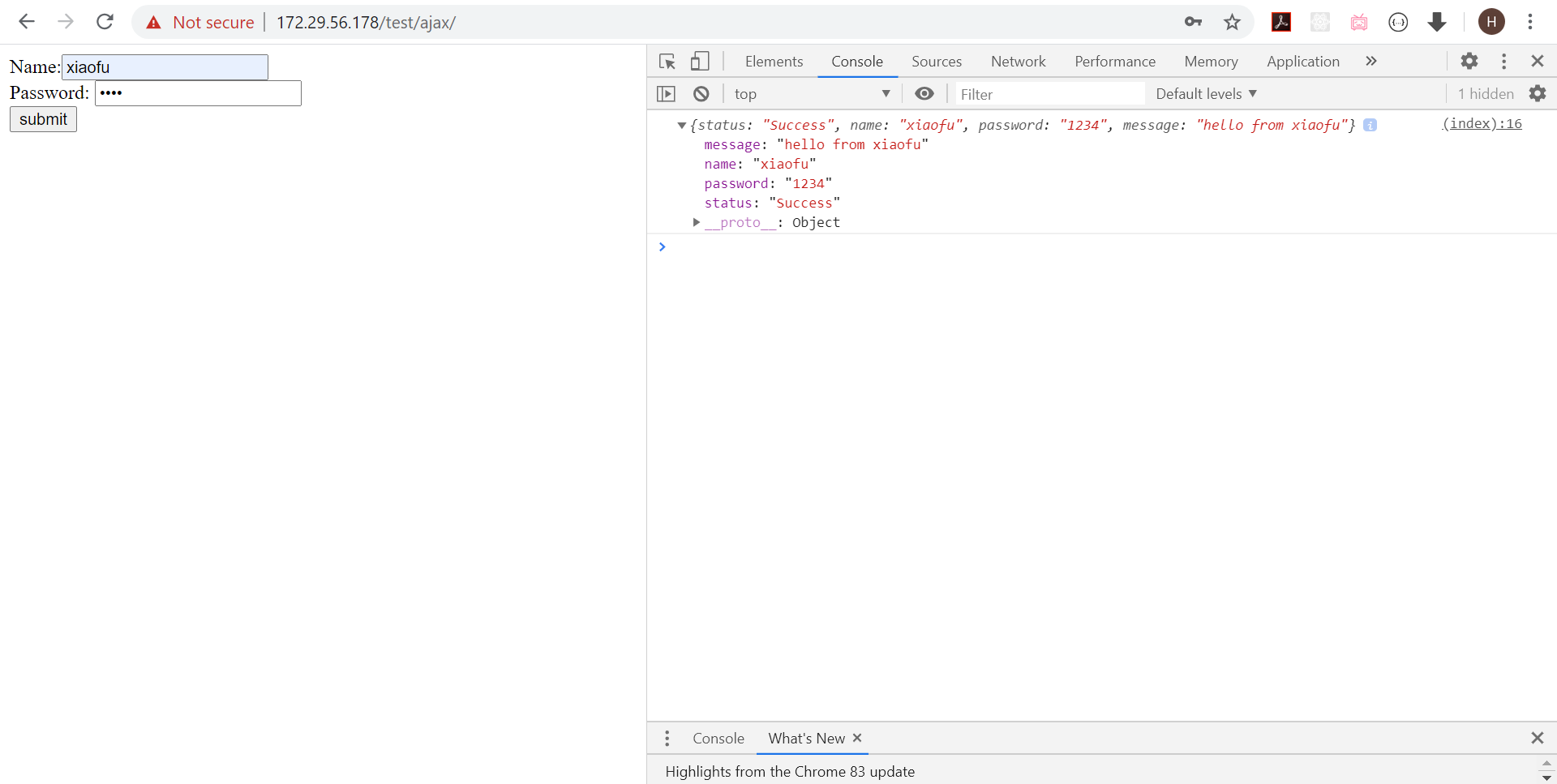This screenshot has height=784, width=1557.
Task: Open DevTools customize three-dot menu
Action: coord(1503,61)
